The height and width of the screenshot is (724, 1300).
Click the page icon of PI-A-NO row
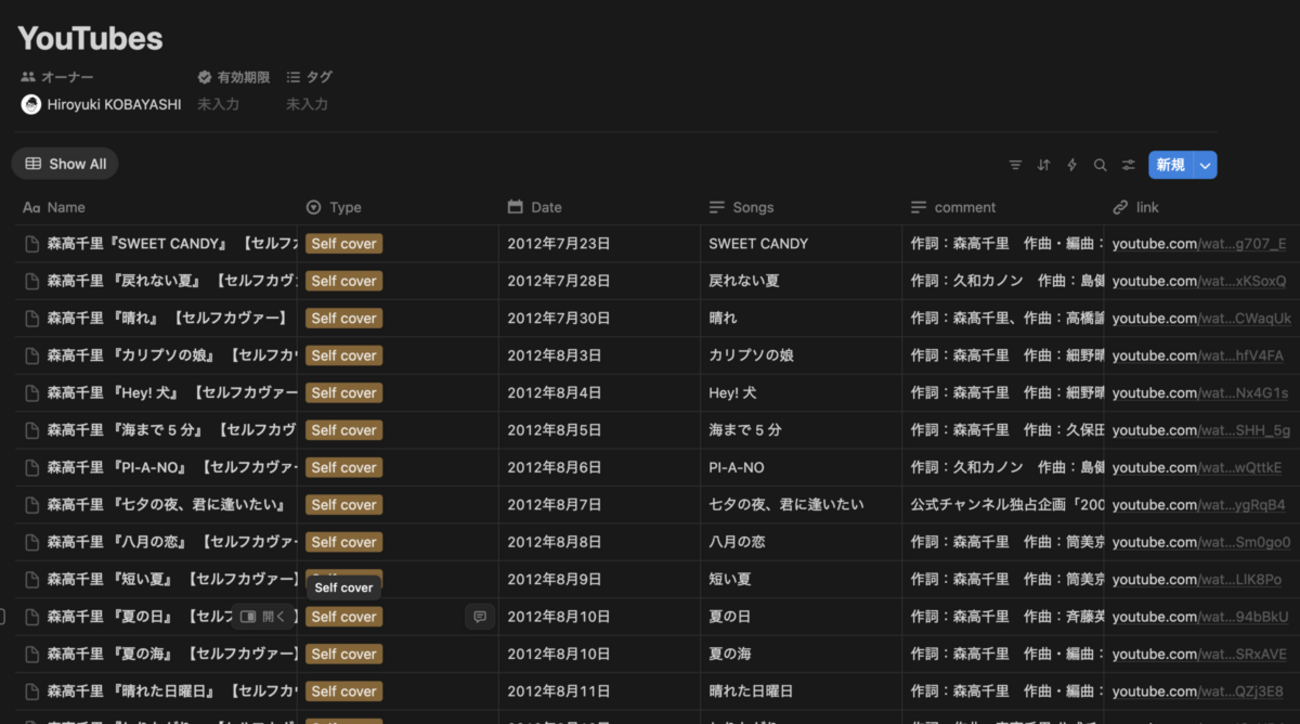tap(32, 468)
